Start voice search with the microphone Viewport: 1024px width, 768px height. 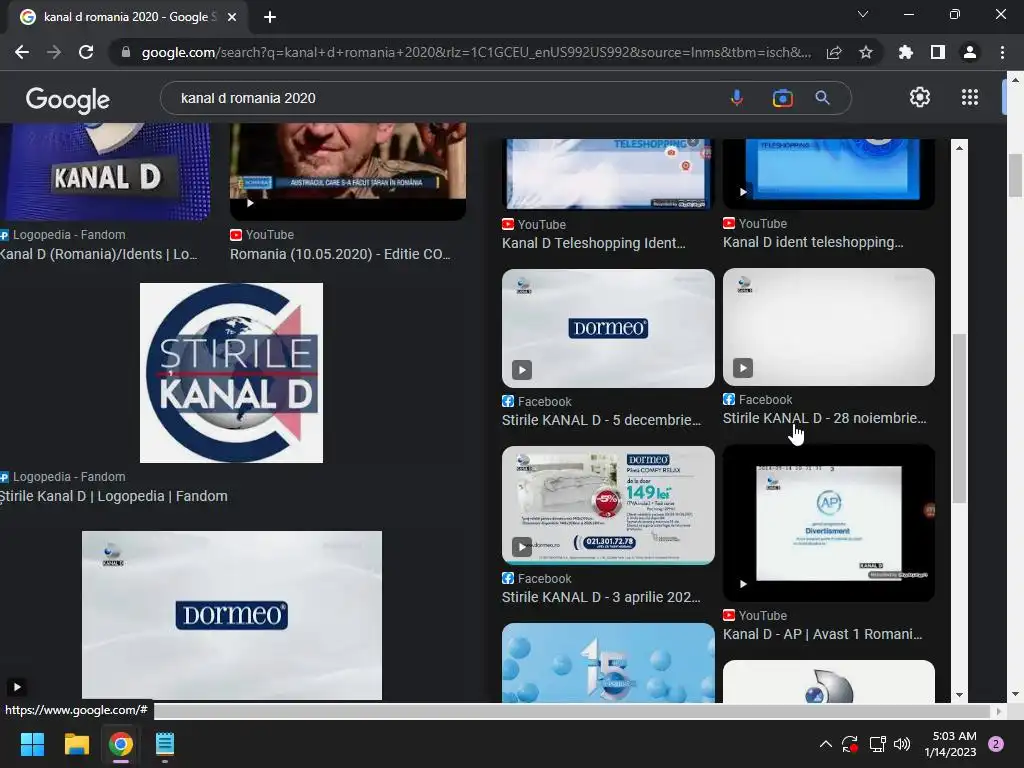click(x=737, y=98)
